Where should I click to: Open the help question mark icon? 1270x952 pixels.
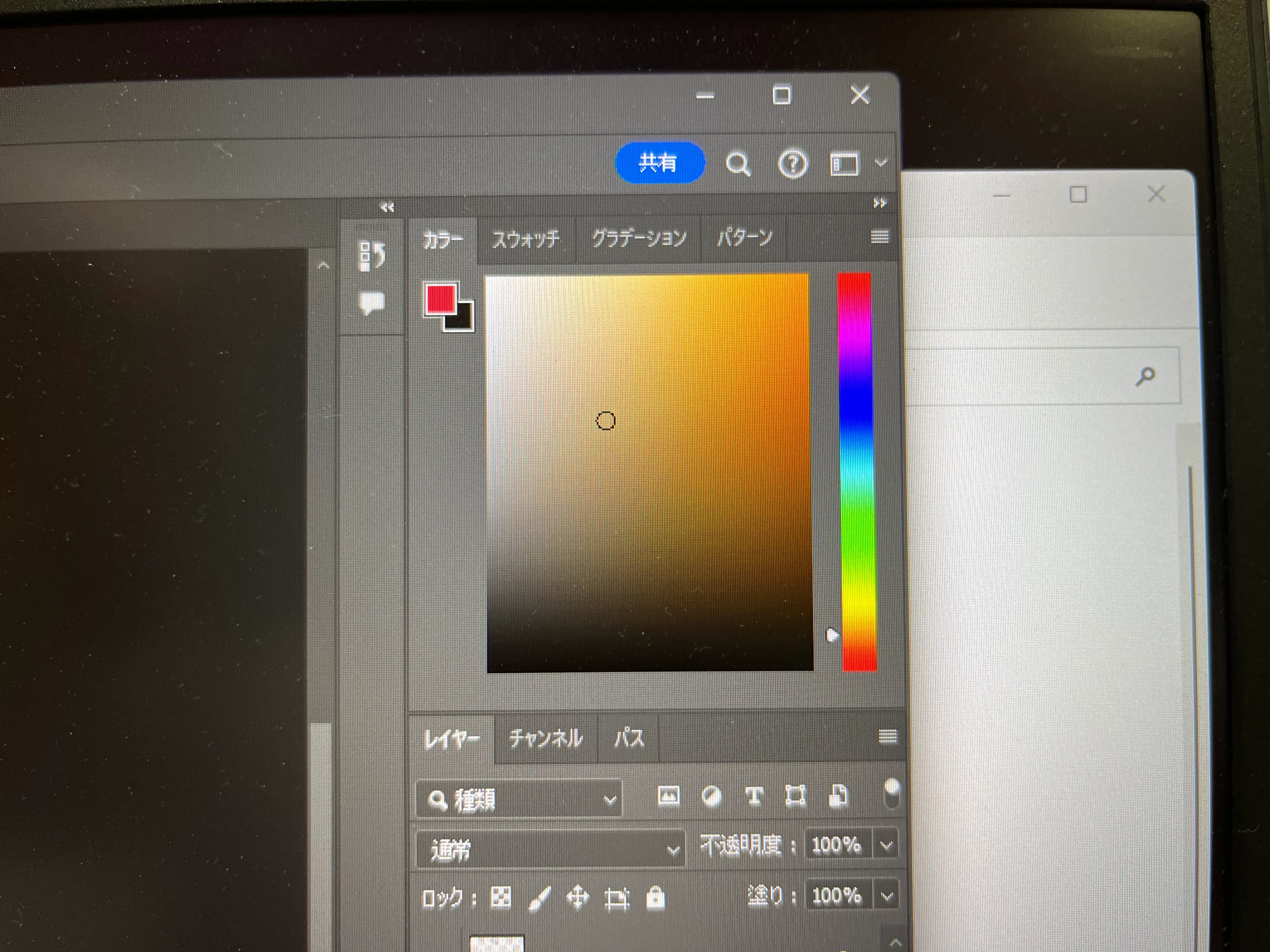tap(793, 165)
